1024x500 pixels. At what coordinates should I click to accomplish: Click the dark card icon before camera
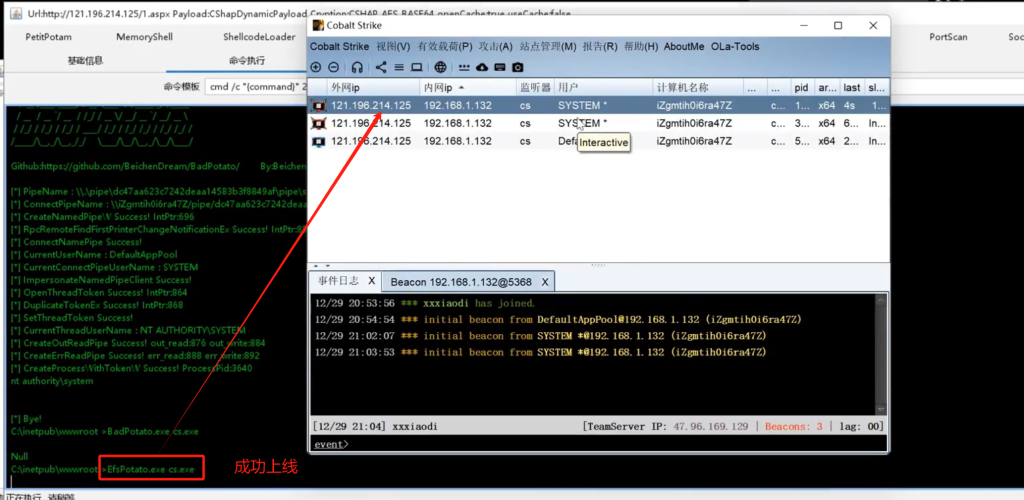coord(500,67)
